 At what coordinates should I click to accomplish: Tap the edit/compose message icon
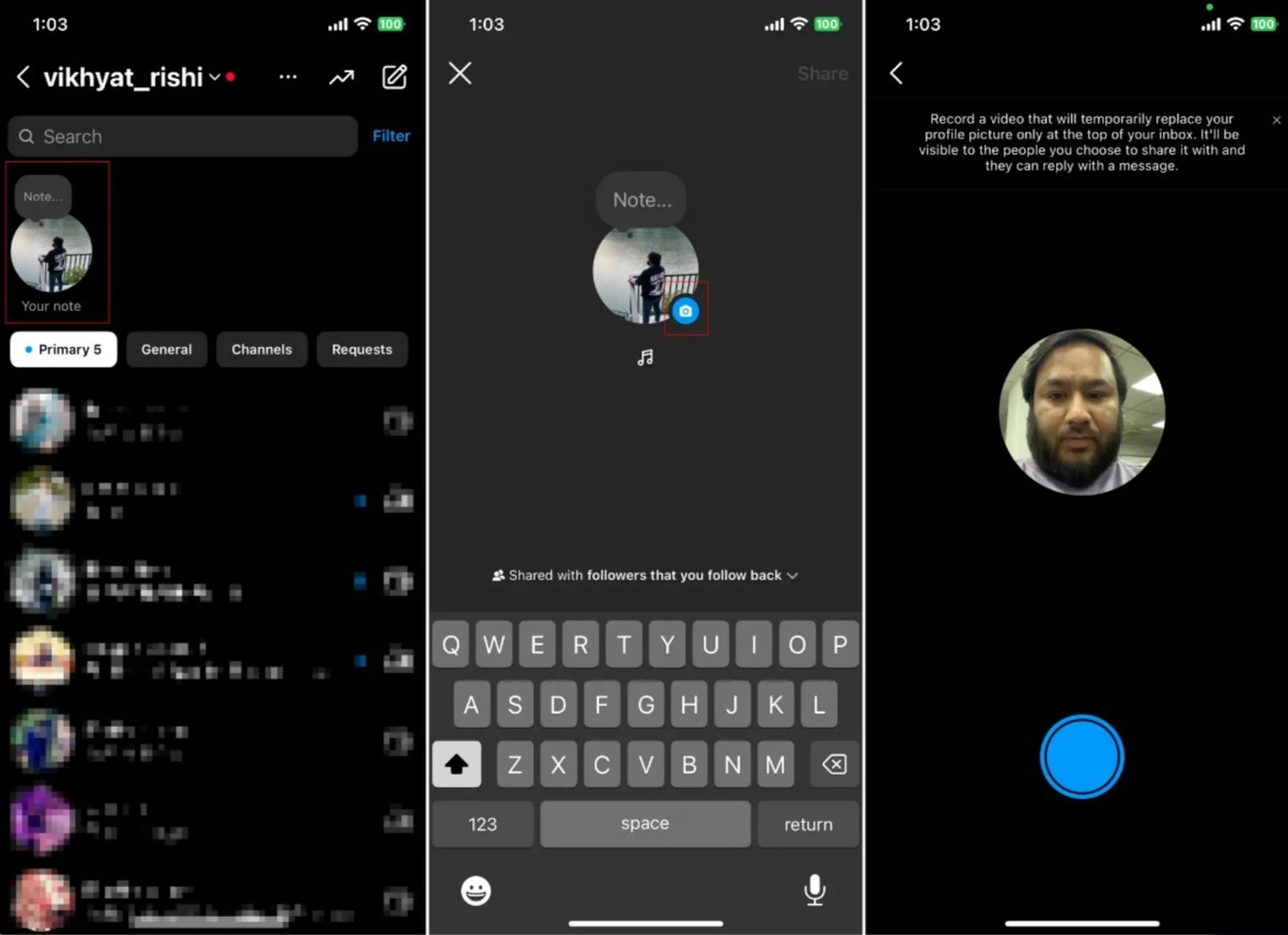click(395, 76)
